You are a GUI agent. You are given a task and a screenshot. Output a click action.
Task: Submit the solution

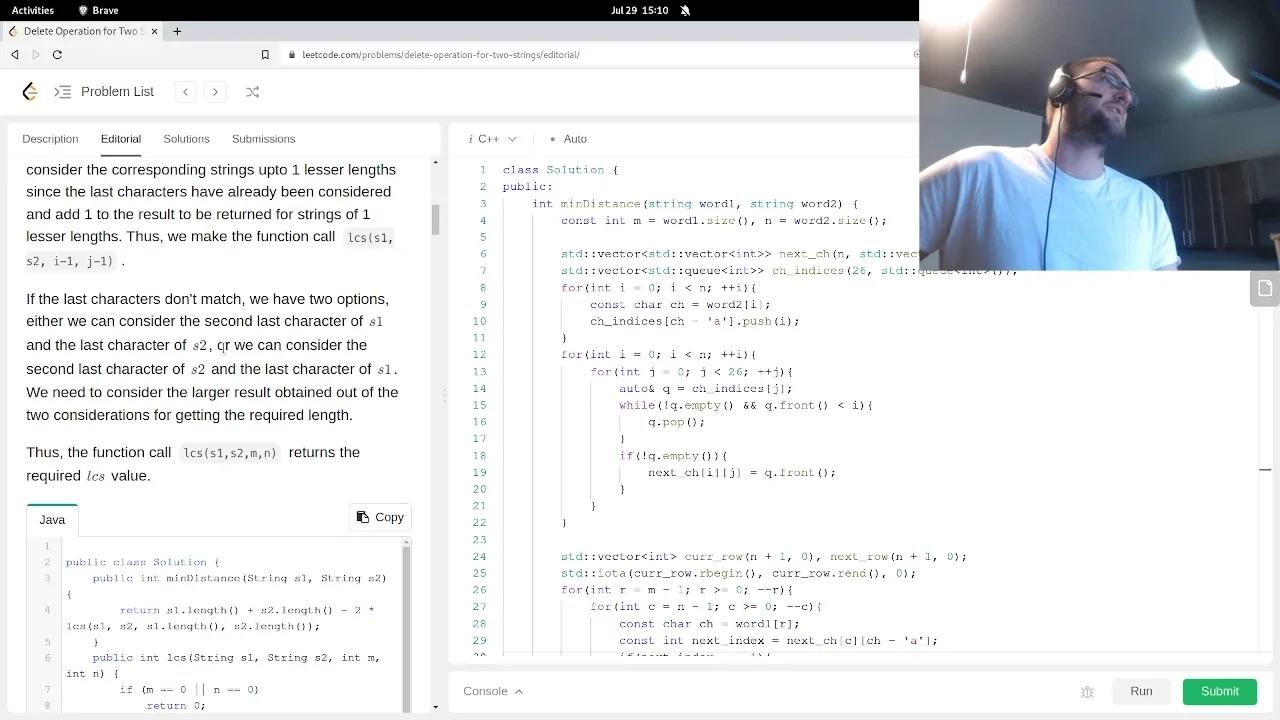click(x=1219, y=692)
